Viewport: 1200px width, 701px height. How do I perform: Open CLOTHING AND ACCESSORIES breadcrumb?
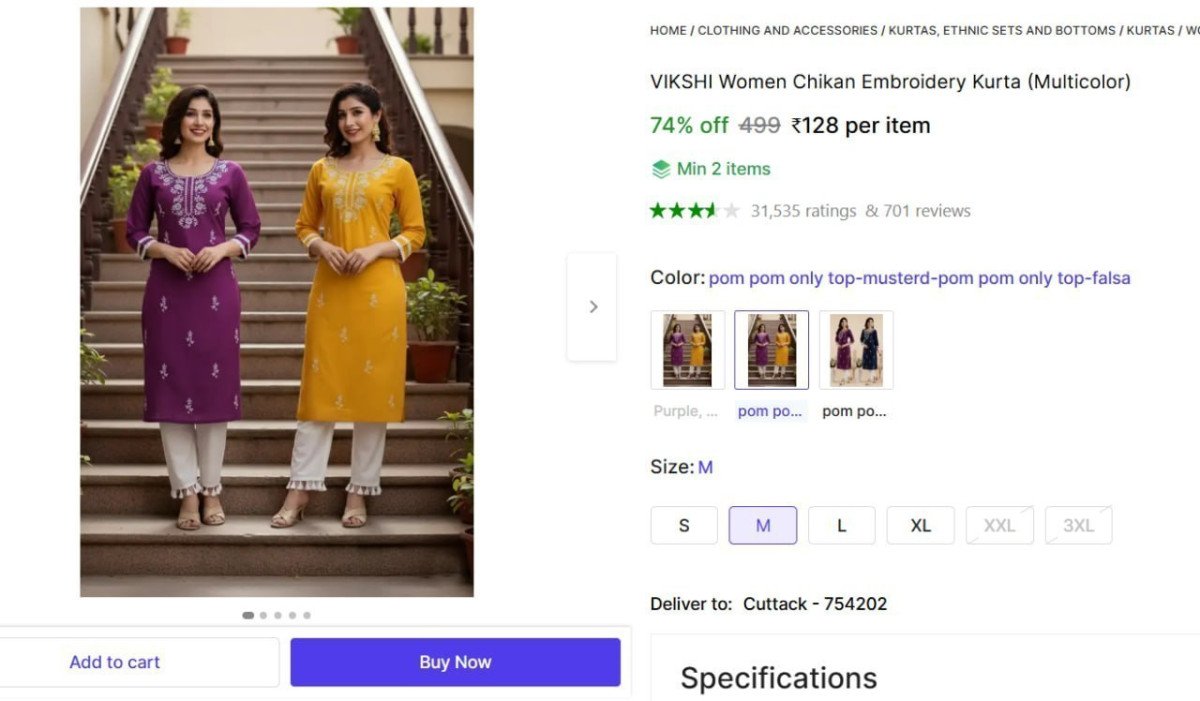[x=786, y=30]
